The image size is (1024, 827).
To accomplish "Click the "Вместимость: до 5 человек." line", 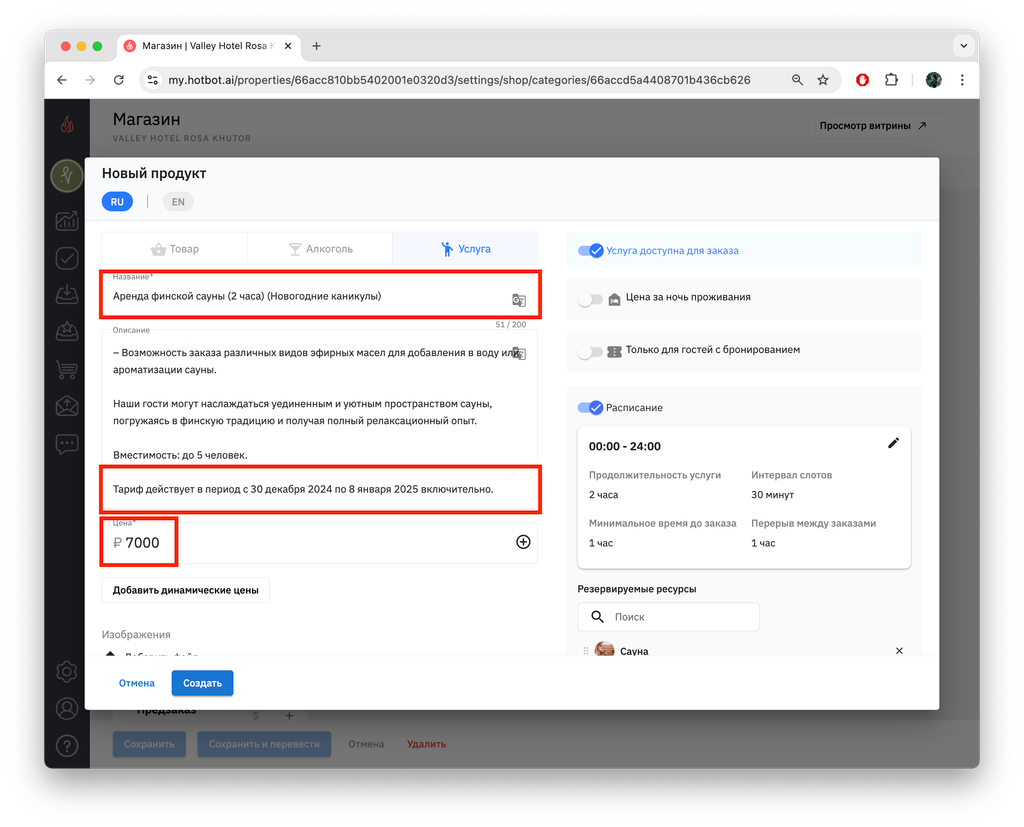I will [x=180, y=455].
